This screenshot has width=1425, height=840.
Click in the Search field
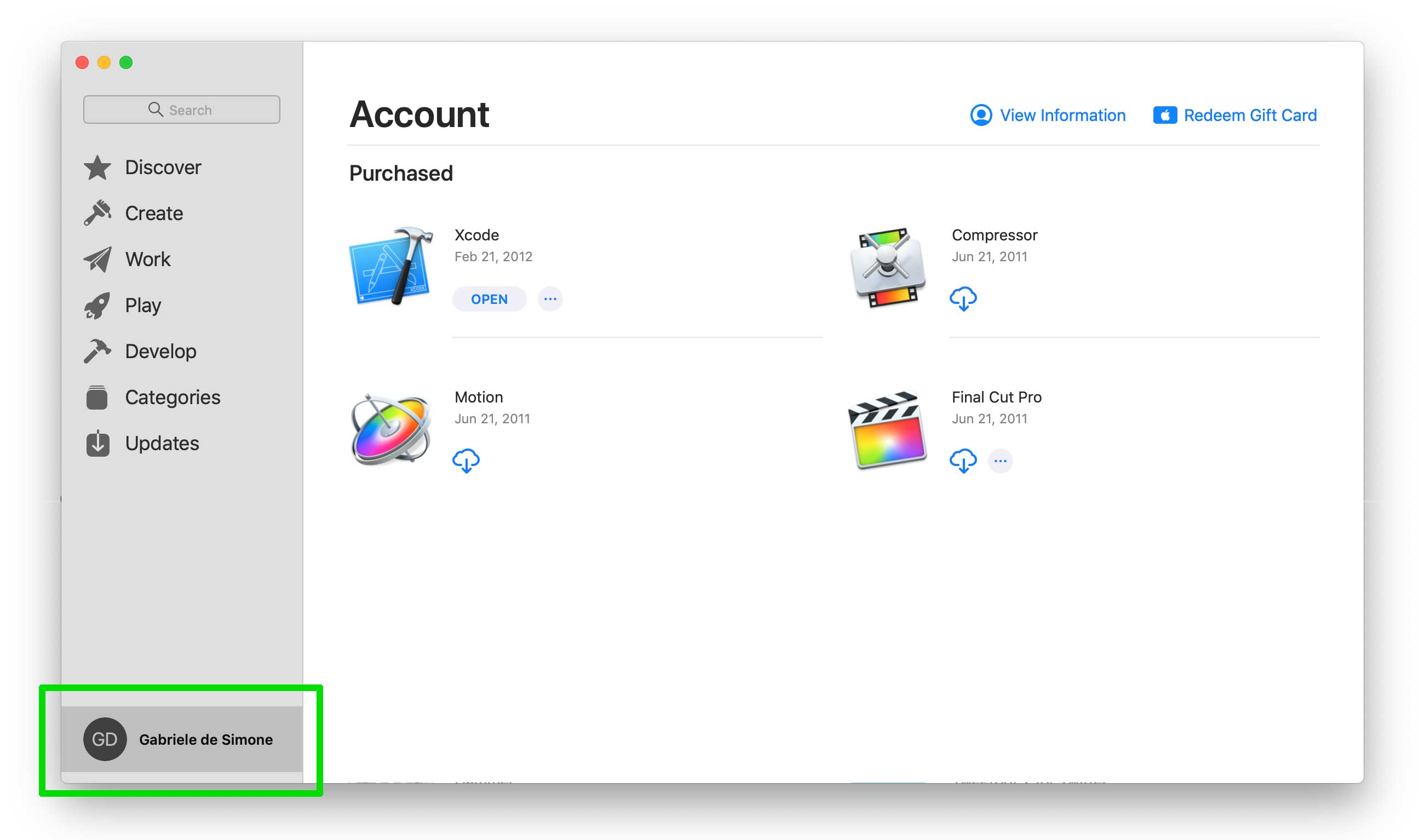coord(182,110)
